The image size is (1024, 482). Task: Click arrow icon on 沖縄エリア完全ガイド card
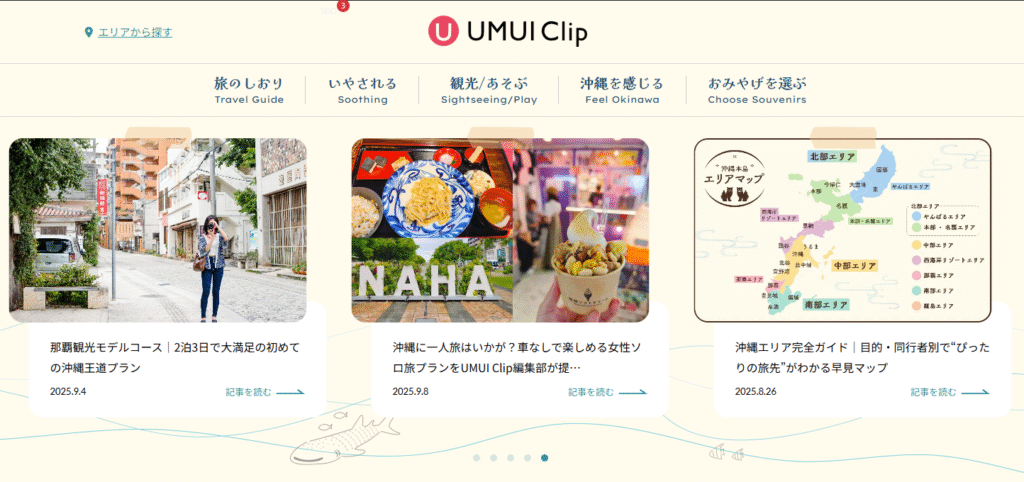975,393
